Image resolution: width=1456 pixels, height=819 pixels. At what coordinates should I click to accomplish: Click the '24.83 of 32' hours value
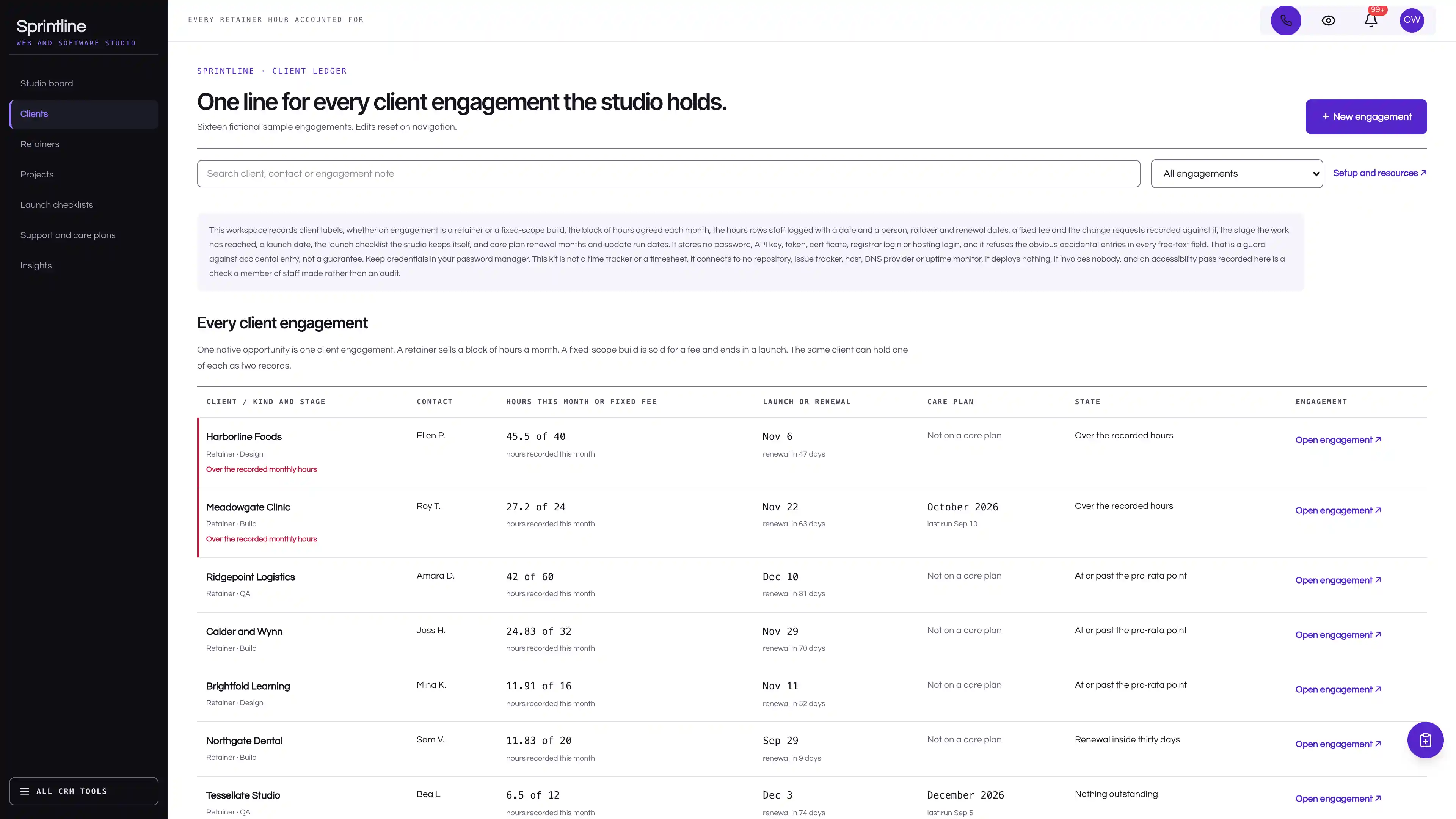pyautogui.click(x=539, y=631)
